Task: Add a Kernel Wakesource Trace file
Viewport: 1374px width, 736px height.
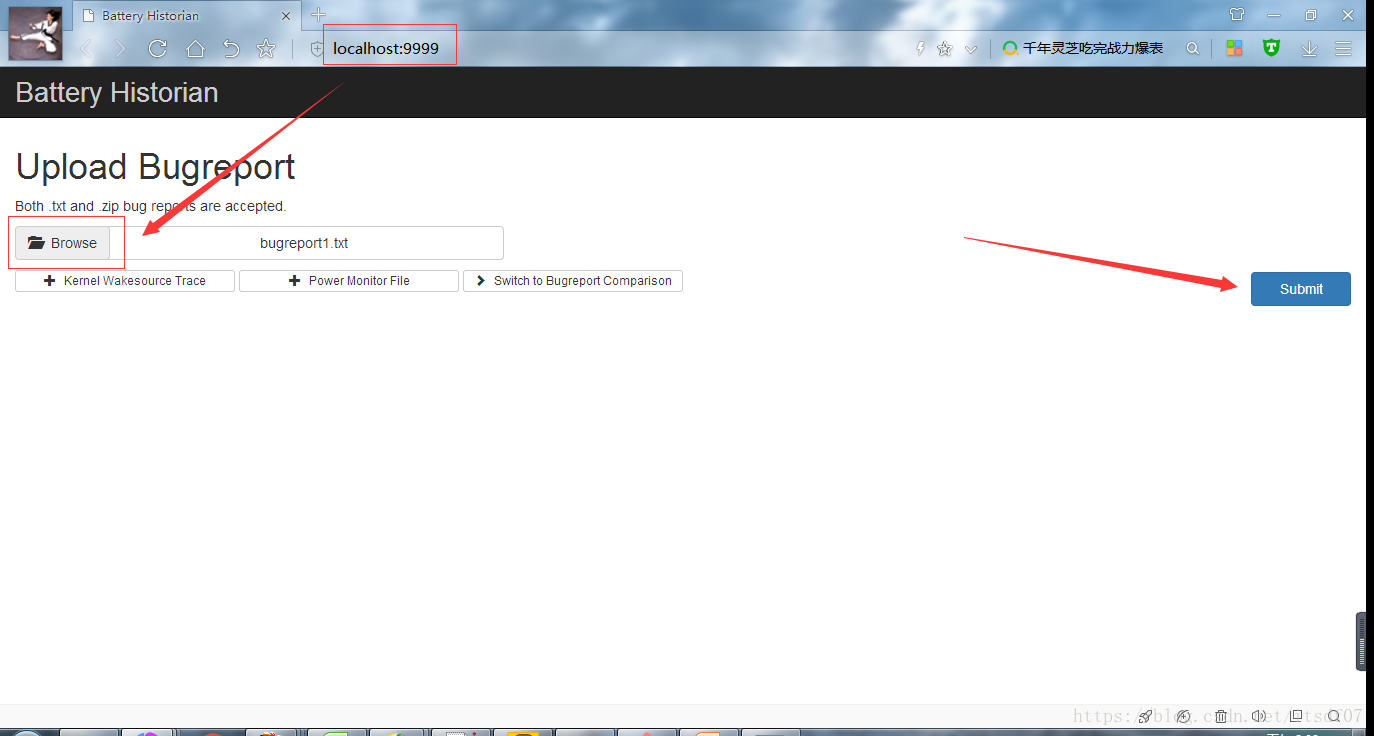Action: click(x=125, y=281)
